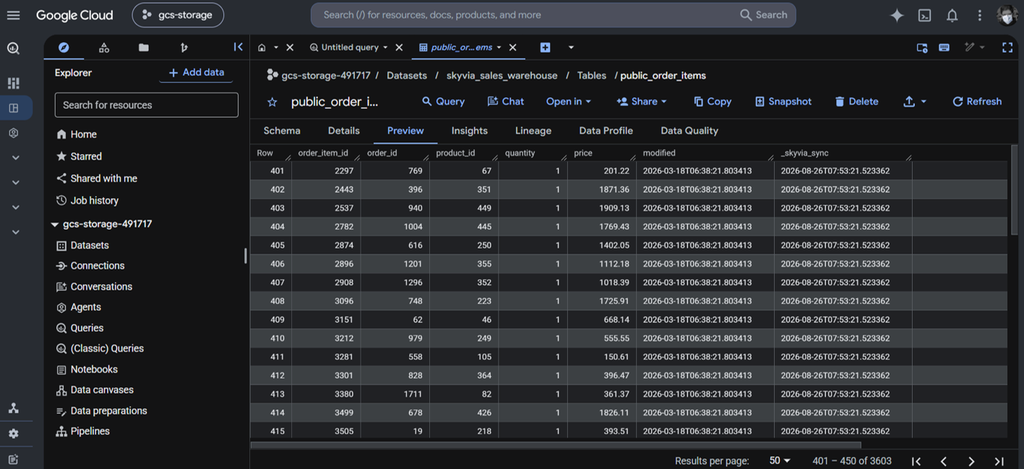The width and height of the screenshot is (1024, 469).
Task: Click the Query button
Action: [x=443, y=102]
